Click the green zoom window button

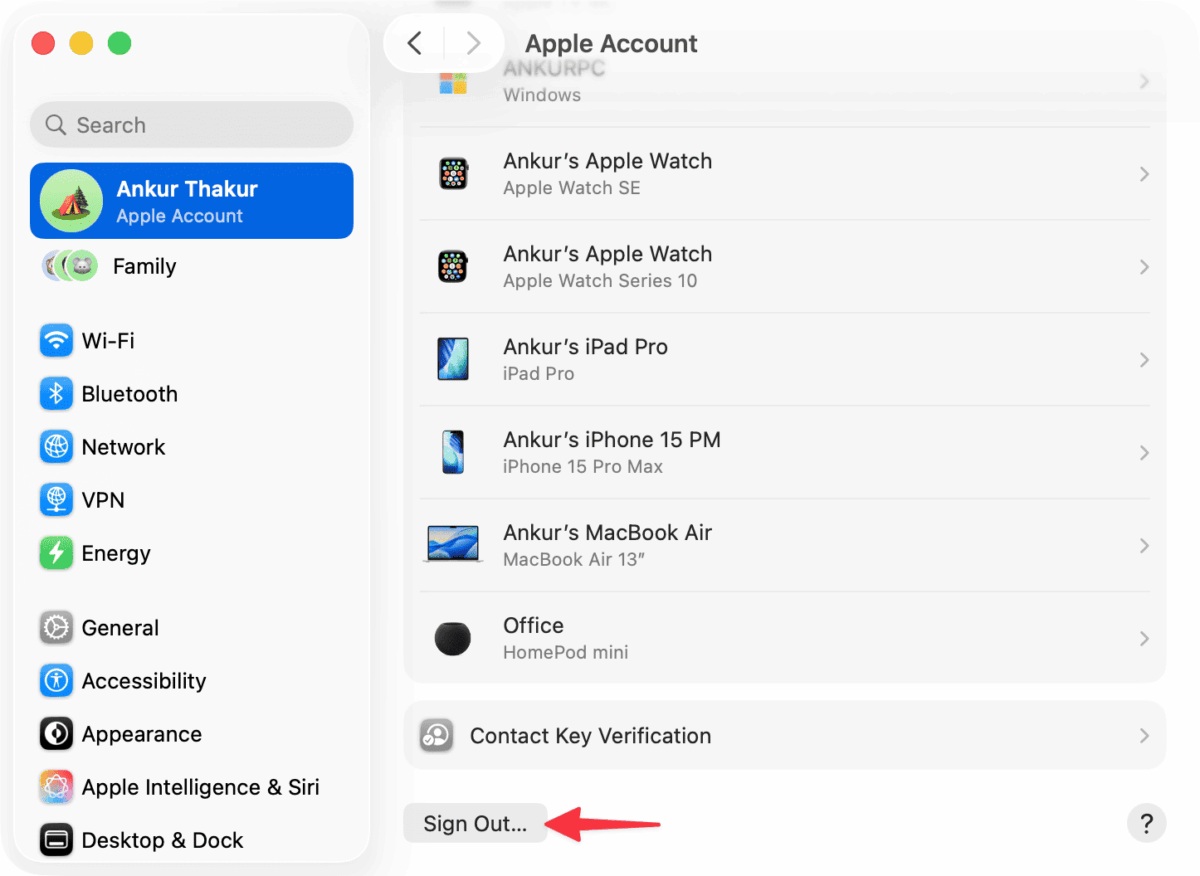[119, 43]
